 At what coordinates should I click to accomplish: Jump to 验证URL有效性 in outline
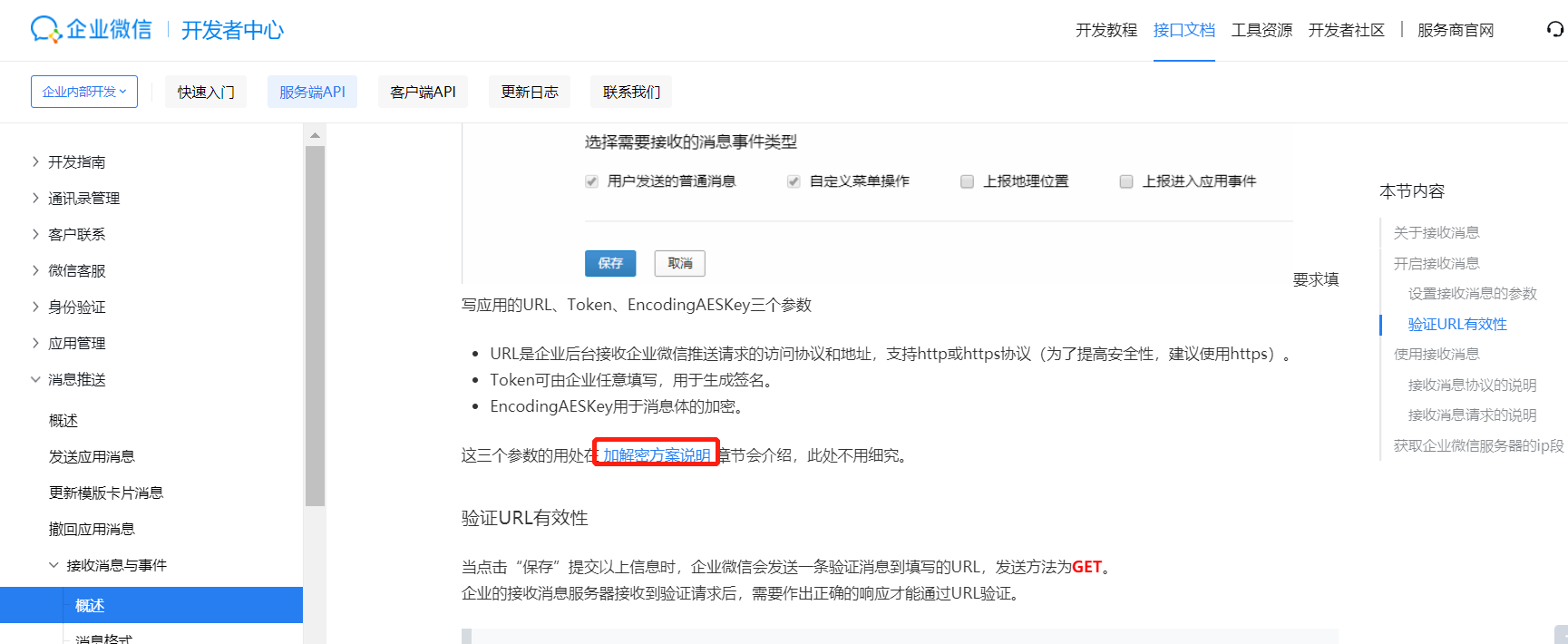pos(1457,324)
